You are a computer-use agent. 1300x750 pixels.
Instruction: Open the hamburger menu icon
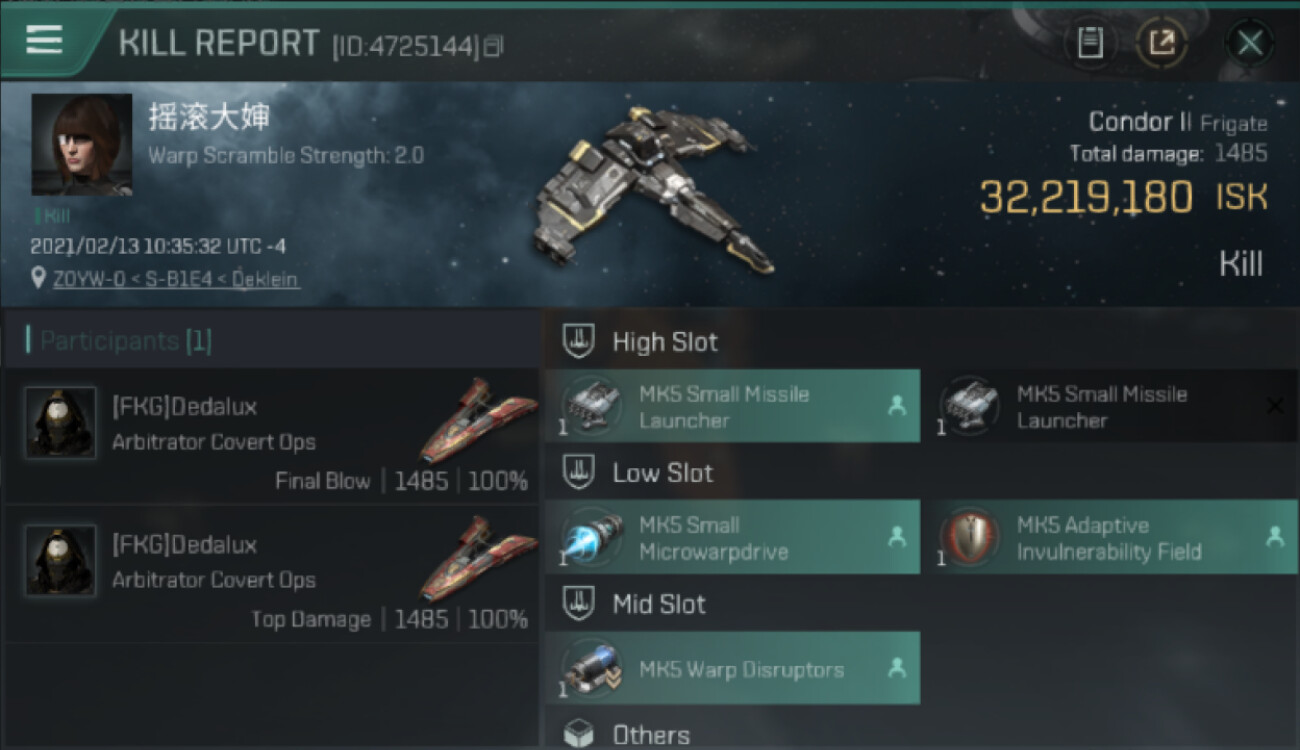(x=44, y=40)
